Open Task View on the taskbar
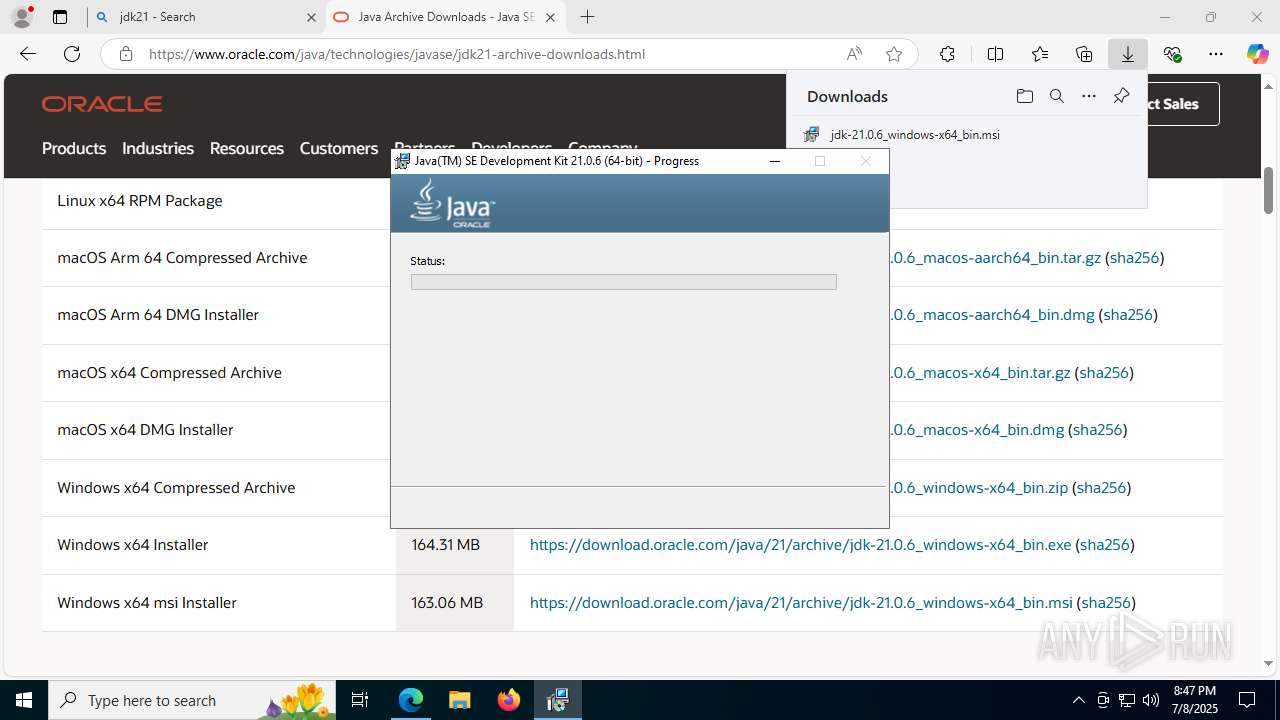Screen dimensions: 1280x720 tap(360, 700)
